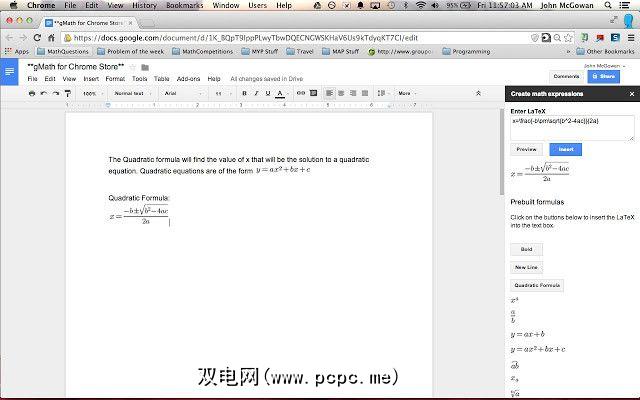The image size is (640, 400).
Task: Click the Wi-Fi status icon
Action: tap(420, 5)
